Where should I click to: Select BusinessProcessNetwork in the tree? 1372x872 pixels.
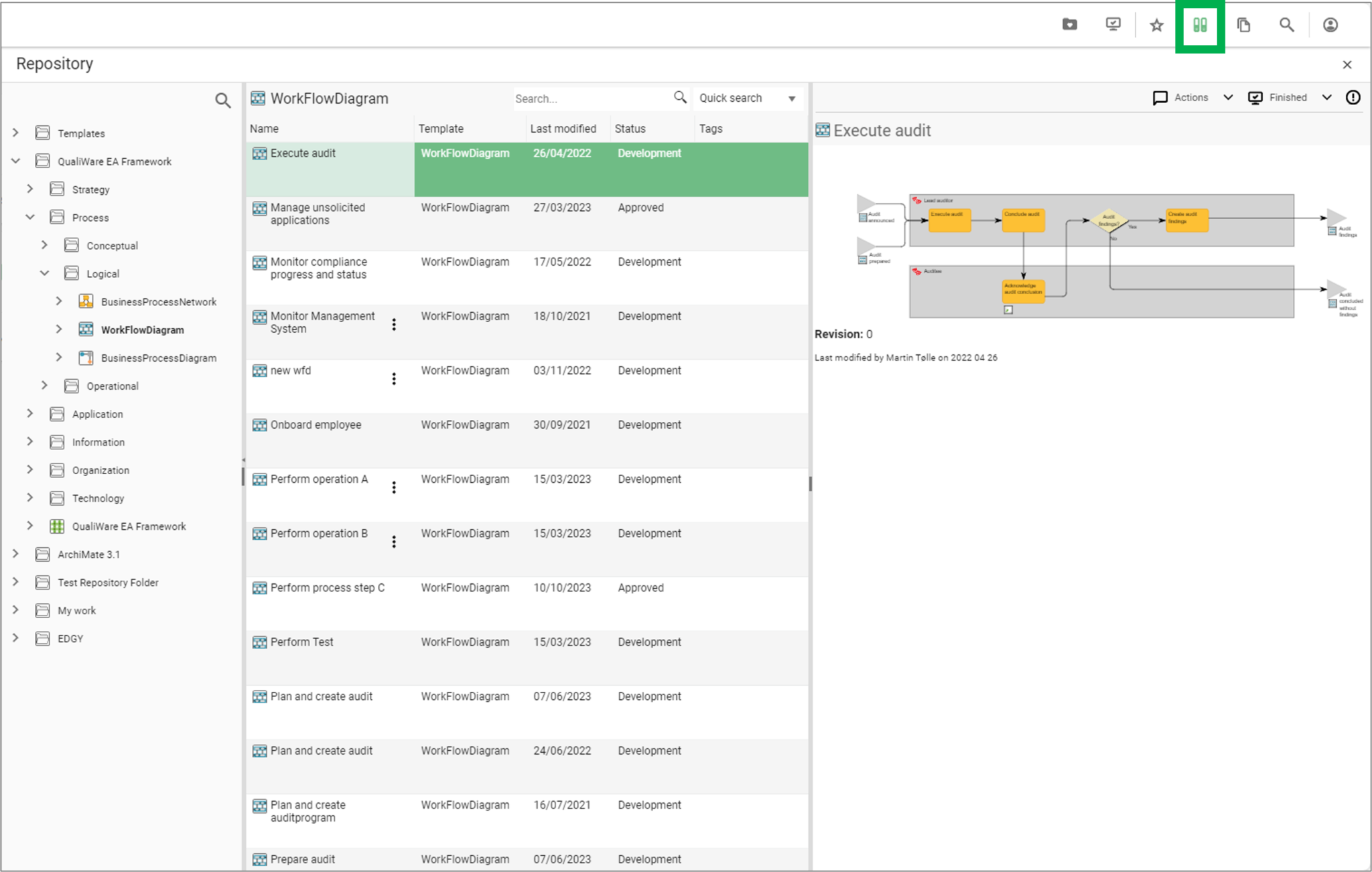158,302
